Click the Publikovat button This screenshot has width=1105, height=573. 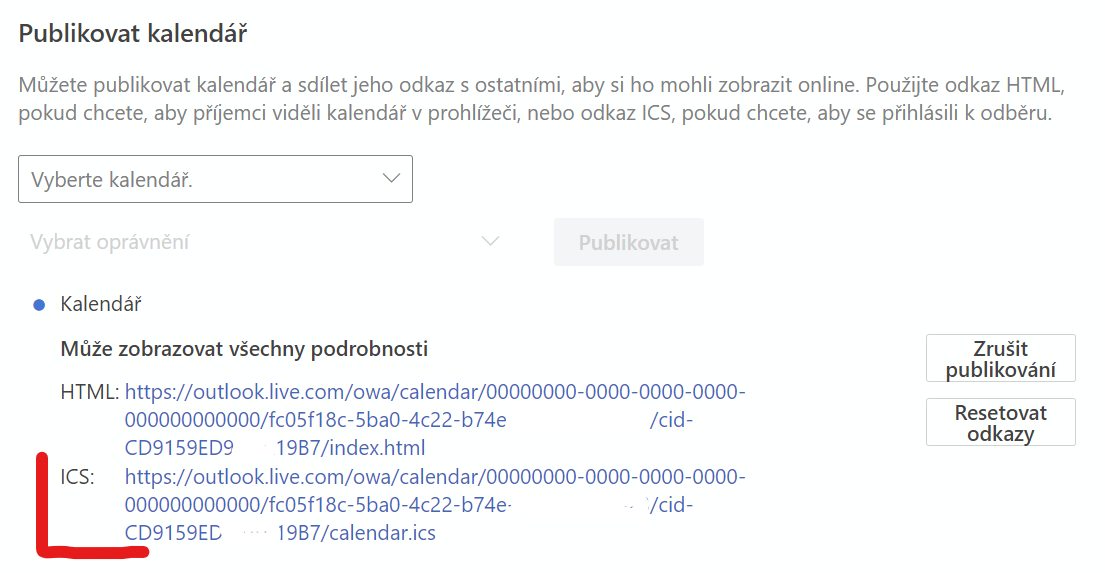(629, 242)
